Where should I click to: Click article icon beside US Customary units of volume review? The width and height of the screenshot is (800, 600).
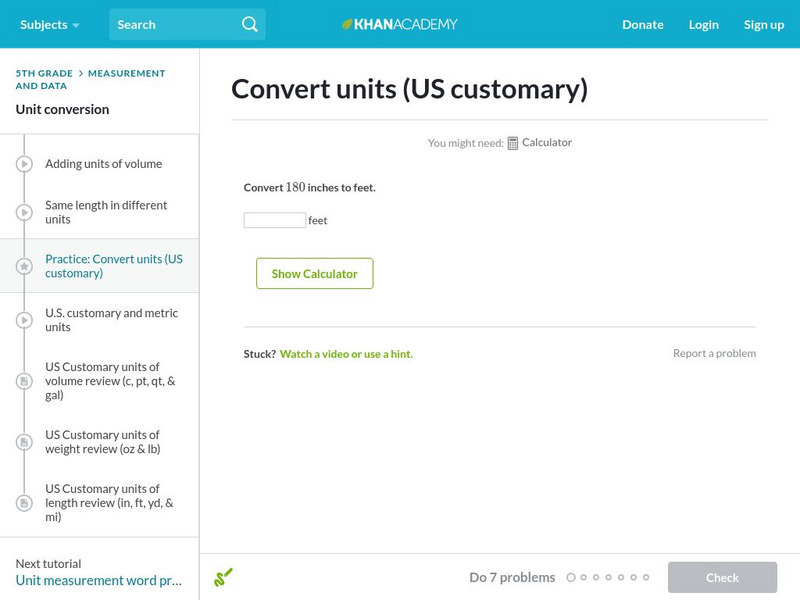pos(25,381)
